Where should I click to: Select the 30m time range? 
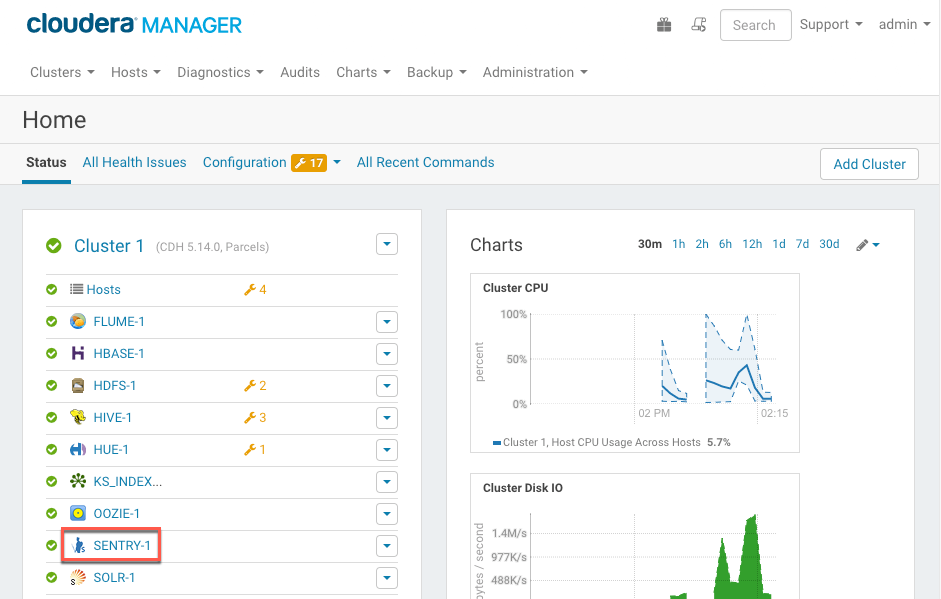[x=649, y=244]
